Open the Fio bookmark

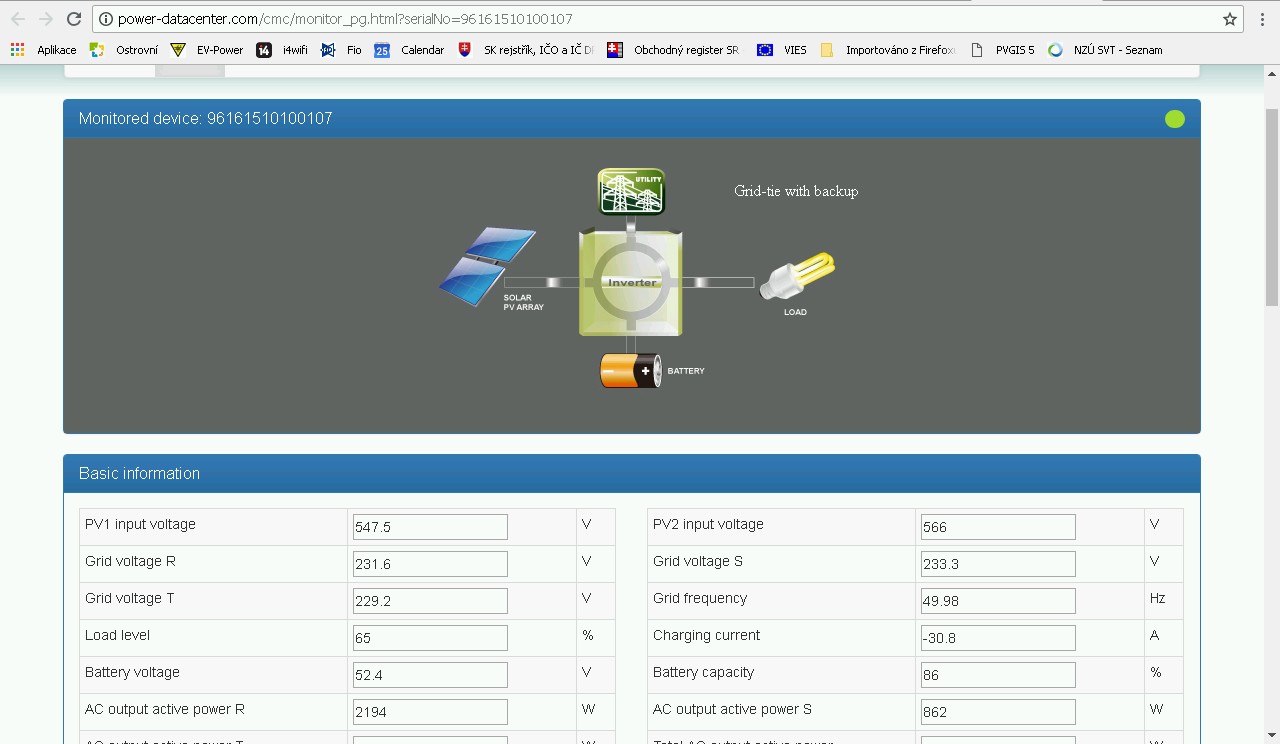click(341, 50)
